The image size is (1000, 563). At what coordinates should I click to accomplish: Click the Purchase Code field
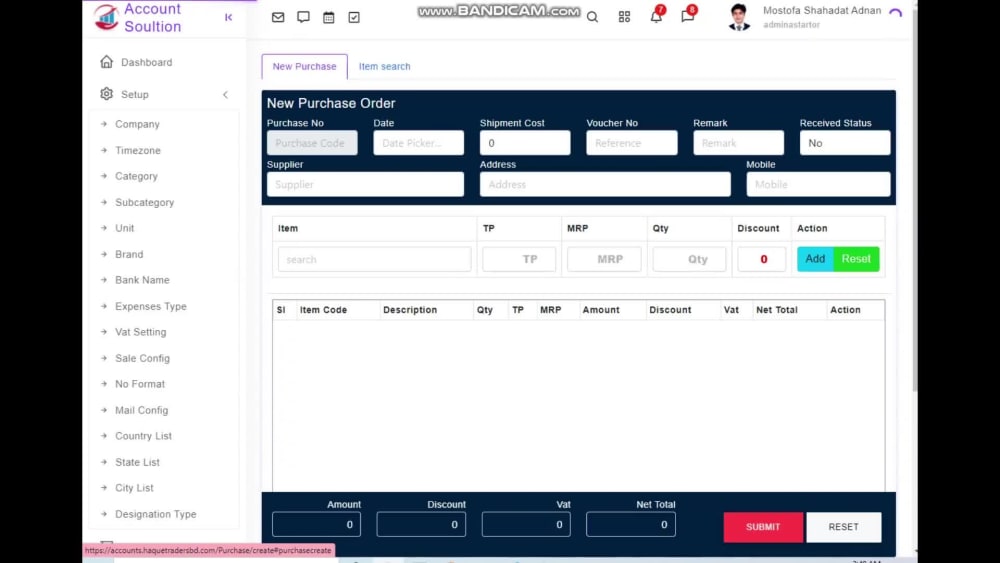click(x=312, y=143)
